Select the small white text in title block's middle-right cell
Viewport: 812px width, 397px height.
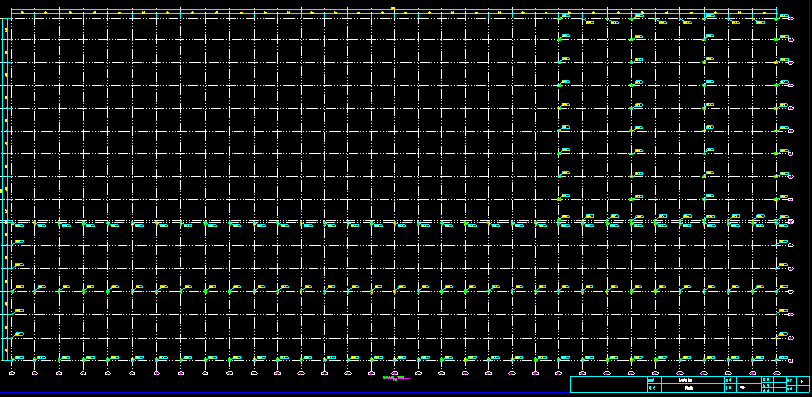[742, 387]
